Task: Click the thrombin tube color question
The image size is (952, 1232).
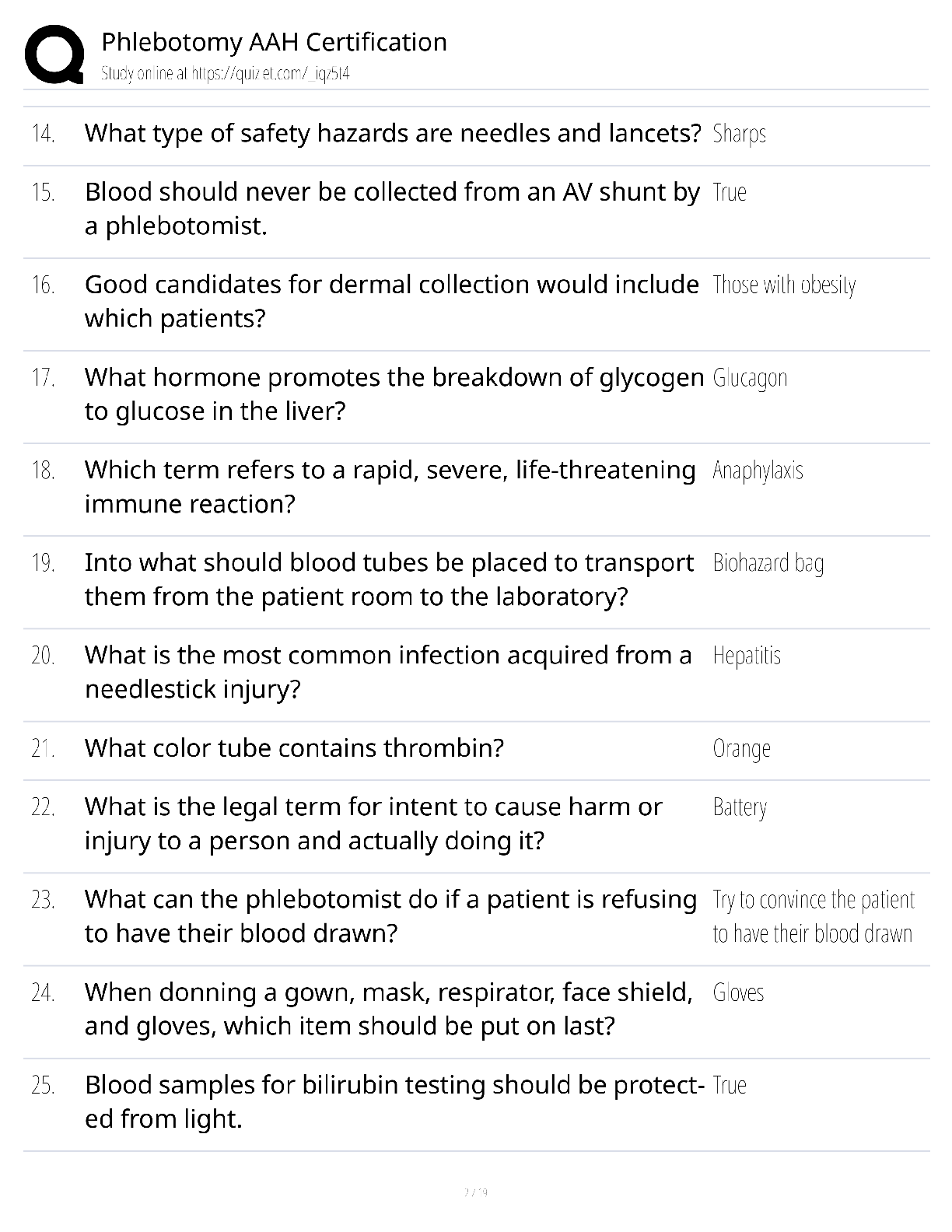Action: coord(295,747)
